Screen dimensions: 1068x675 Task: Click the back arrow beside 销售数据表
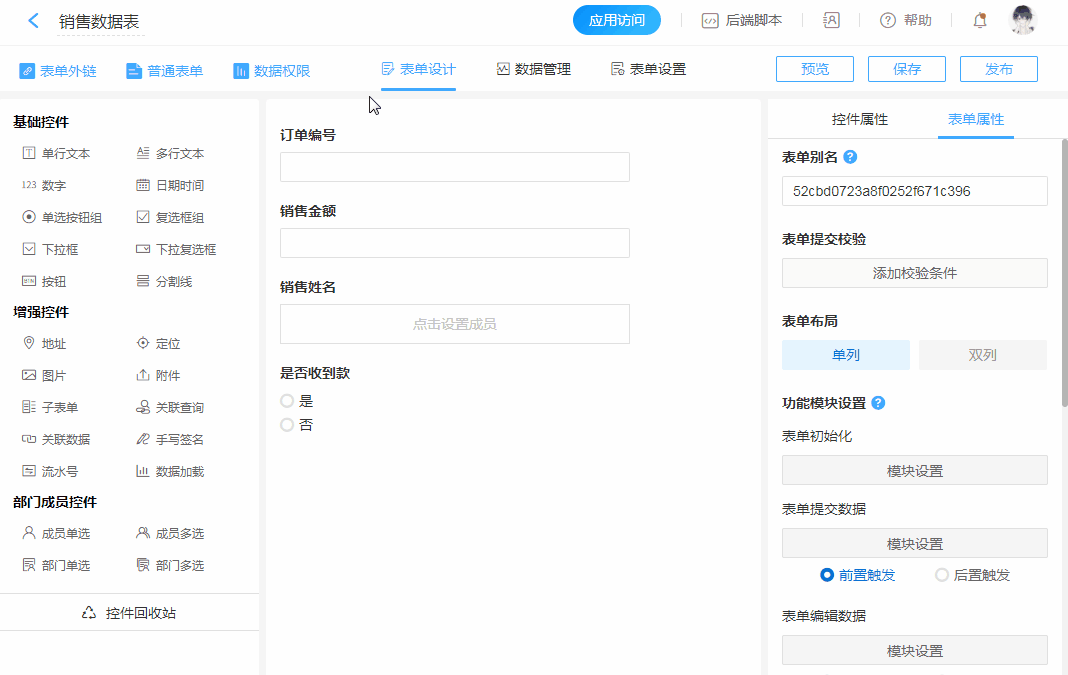click(x=34, y=20)
